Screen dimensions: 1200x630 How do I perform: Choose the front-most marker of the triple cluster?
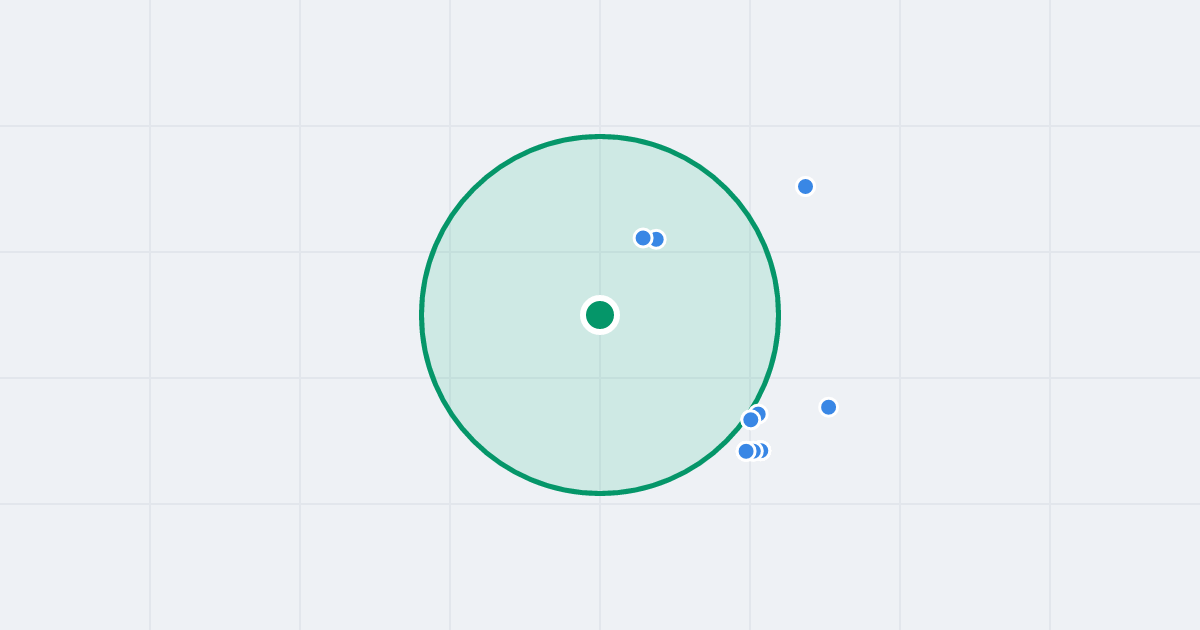tap(746, 451)
